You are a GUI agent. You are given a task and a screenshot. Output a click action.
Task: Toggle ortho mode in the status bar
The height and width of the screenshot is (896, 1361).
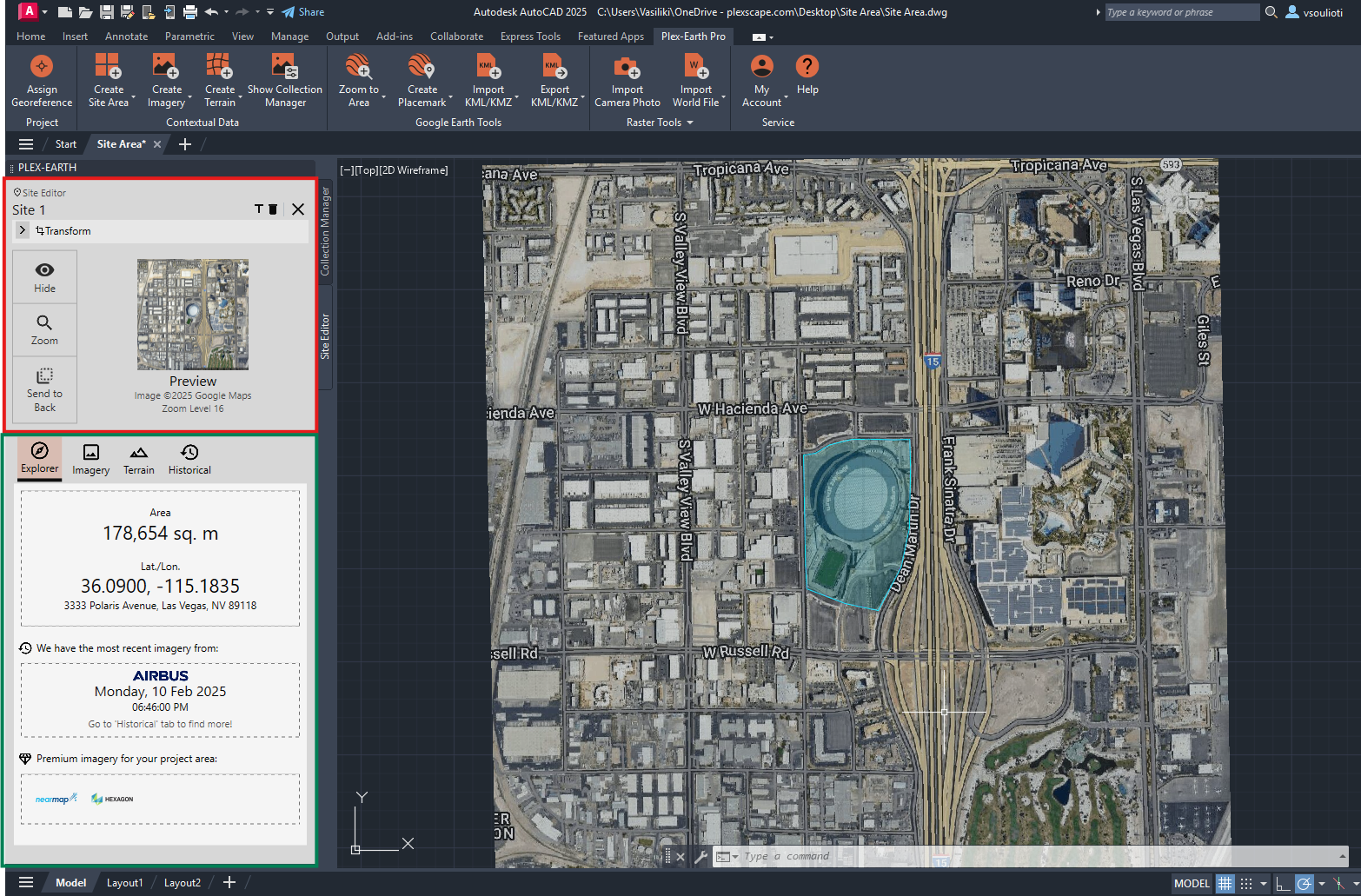[x=1283, y=883]
